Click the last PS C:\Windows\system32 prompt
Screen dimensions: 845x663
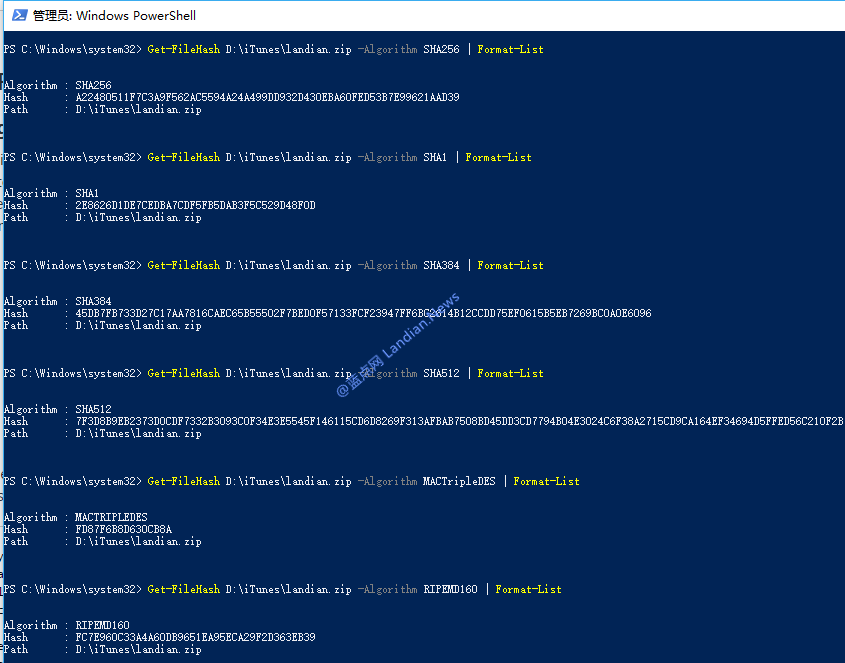[x=70, y=588]
